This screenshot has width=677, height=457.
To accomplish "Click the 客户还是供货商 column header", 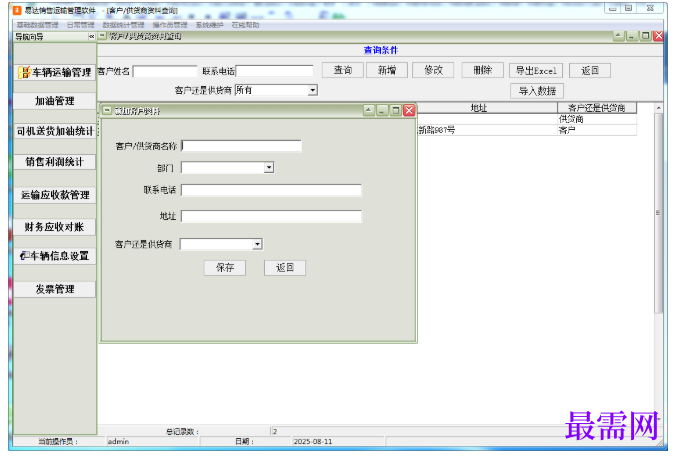I will pyautogui.click(x=597, y=108).
